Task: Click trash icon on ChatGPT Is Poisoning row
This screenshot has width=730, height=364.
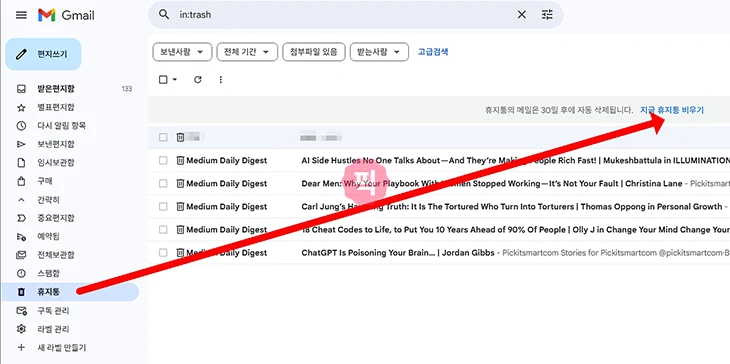Action: (180, 253)
